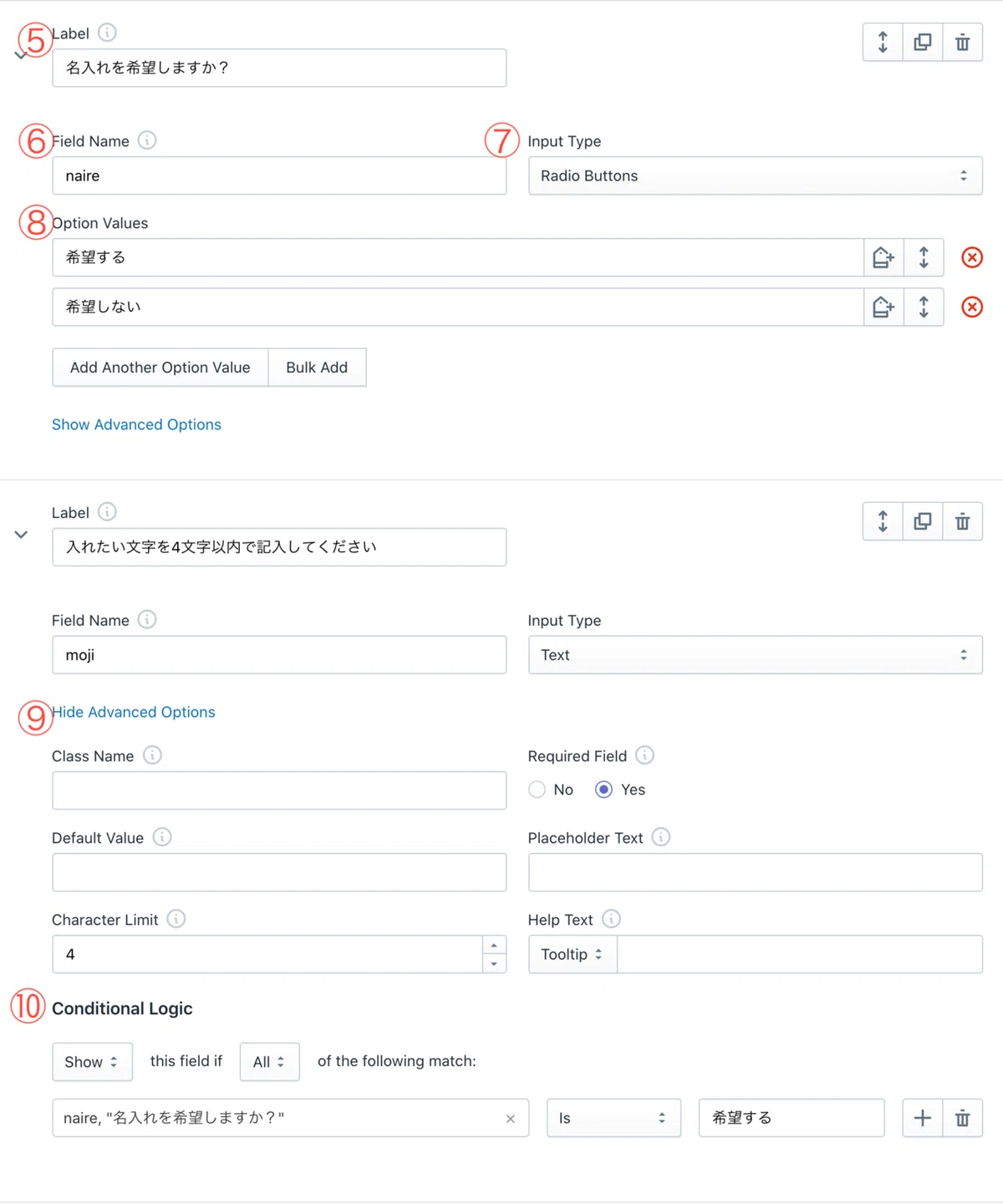Open the Show conditional logic dropdown
The image size is (1003, 1204).
point(92,1062)
